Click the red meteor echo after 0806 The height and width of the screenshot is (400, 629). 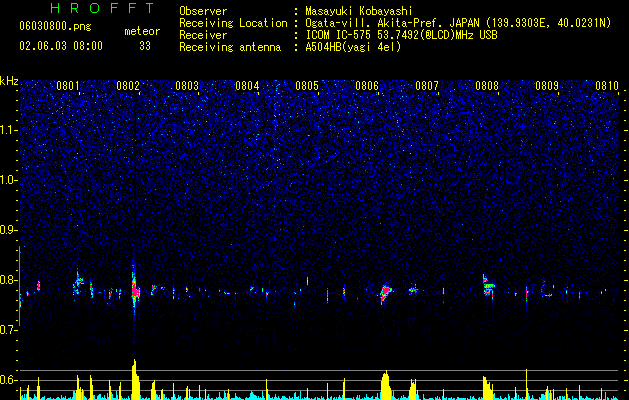pos(386,293)
